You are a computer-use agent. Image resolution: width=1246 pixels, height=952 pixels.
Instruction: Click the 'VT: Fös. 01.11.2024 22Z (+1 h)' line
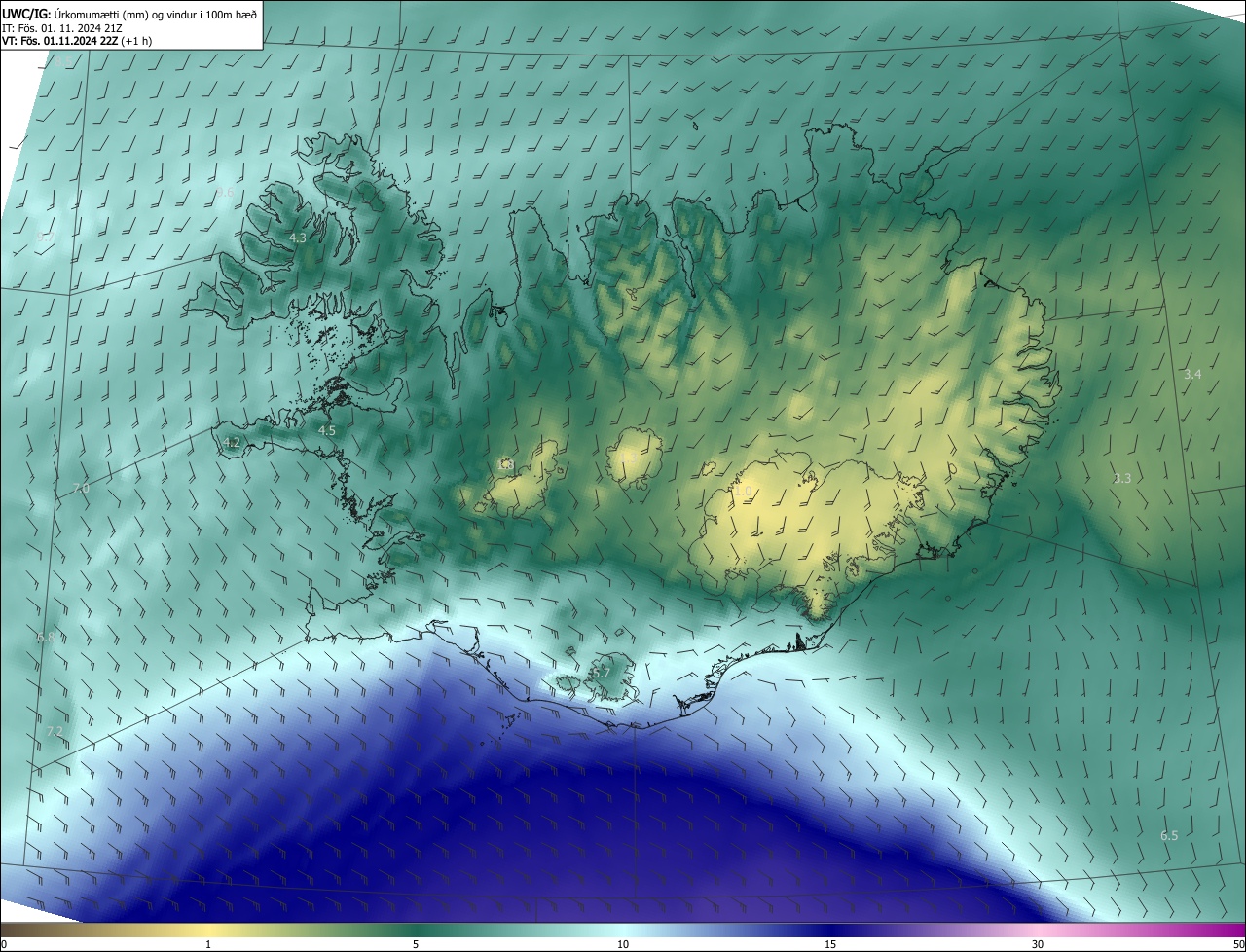76,41
